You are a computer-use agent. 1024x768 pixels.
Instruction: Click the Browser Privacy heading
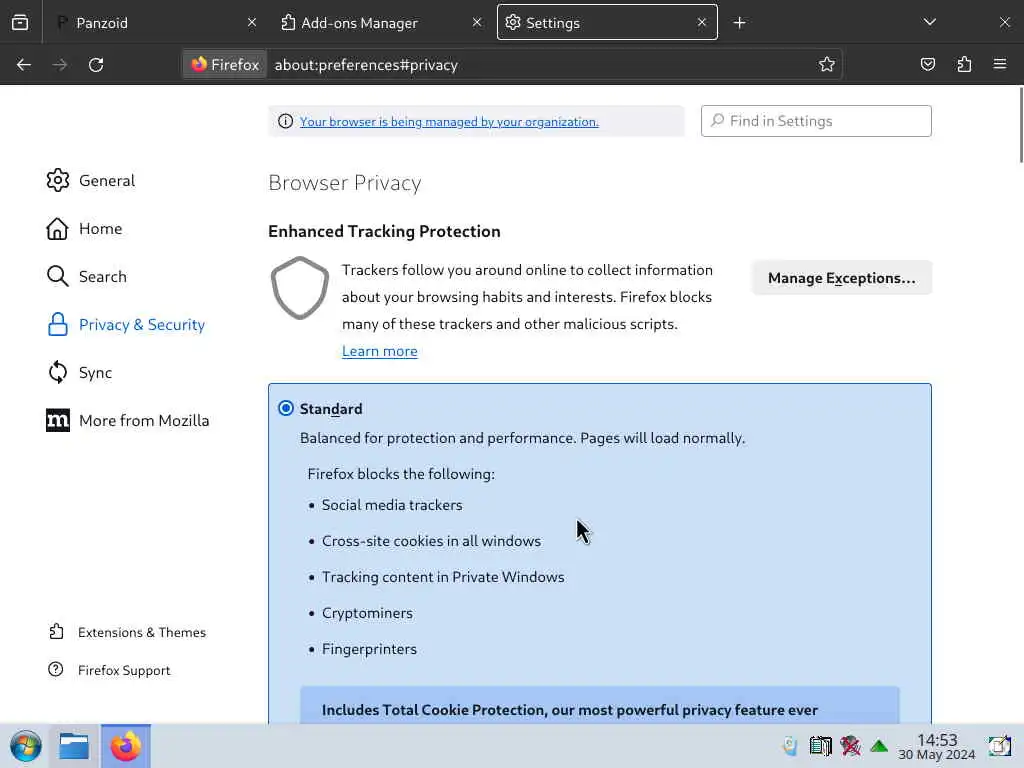point(345,183)
